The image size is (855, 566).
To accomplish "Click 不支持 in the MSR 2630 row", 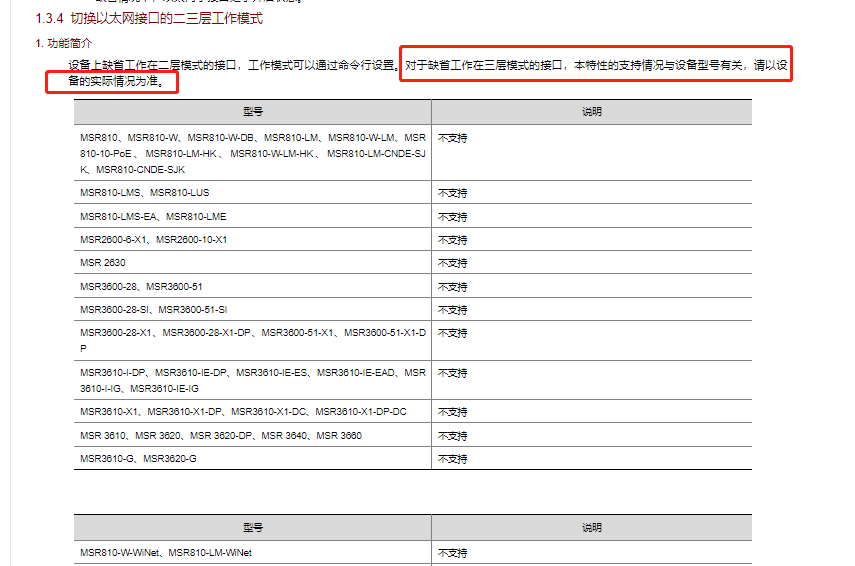I will [453, 263].
